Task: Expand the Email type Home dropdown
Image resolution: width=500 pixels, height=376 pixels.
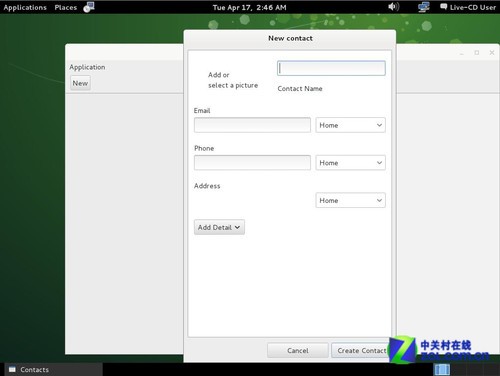Action: coord(351,125)
